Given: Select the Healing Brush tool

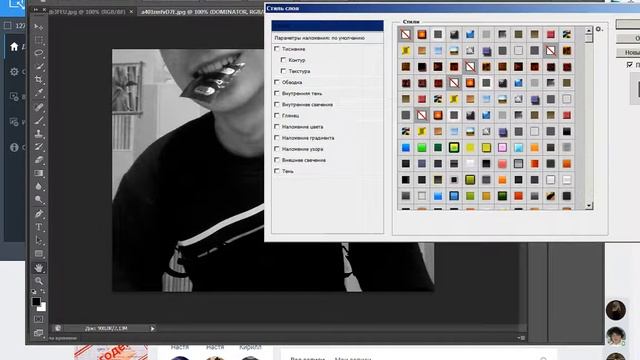Looking at the screenshot, I should coord(39,107).
